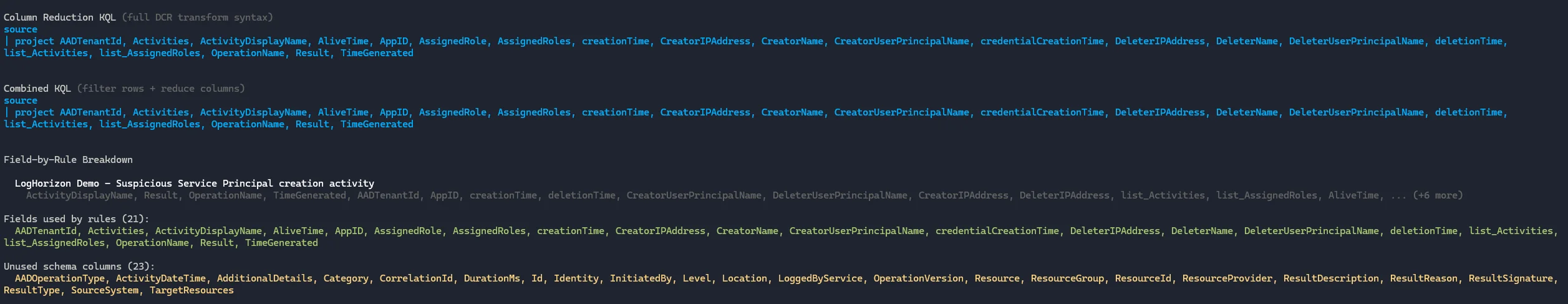Select the LoggedByService column name
Screen dimensions: 1568x304
tap(820, 278)
